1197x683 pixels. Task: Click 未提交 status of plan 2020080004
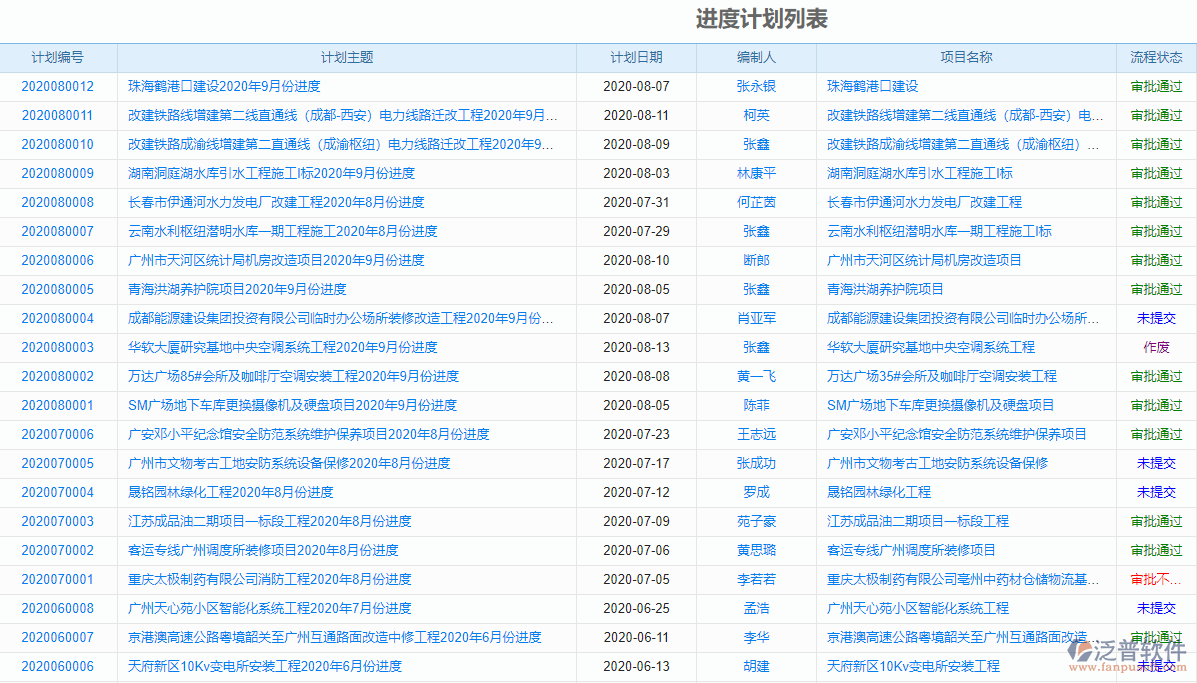coord(1155,318)
